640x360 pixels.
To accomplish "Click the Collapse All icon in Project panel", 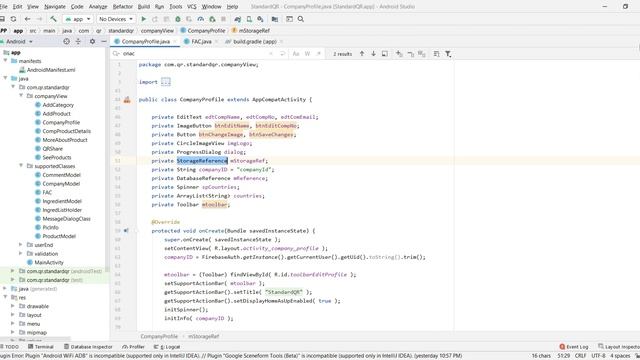I will [78, 42].
